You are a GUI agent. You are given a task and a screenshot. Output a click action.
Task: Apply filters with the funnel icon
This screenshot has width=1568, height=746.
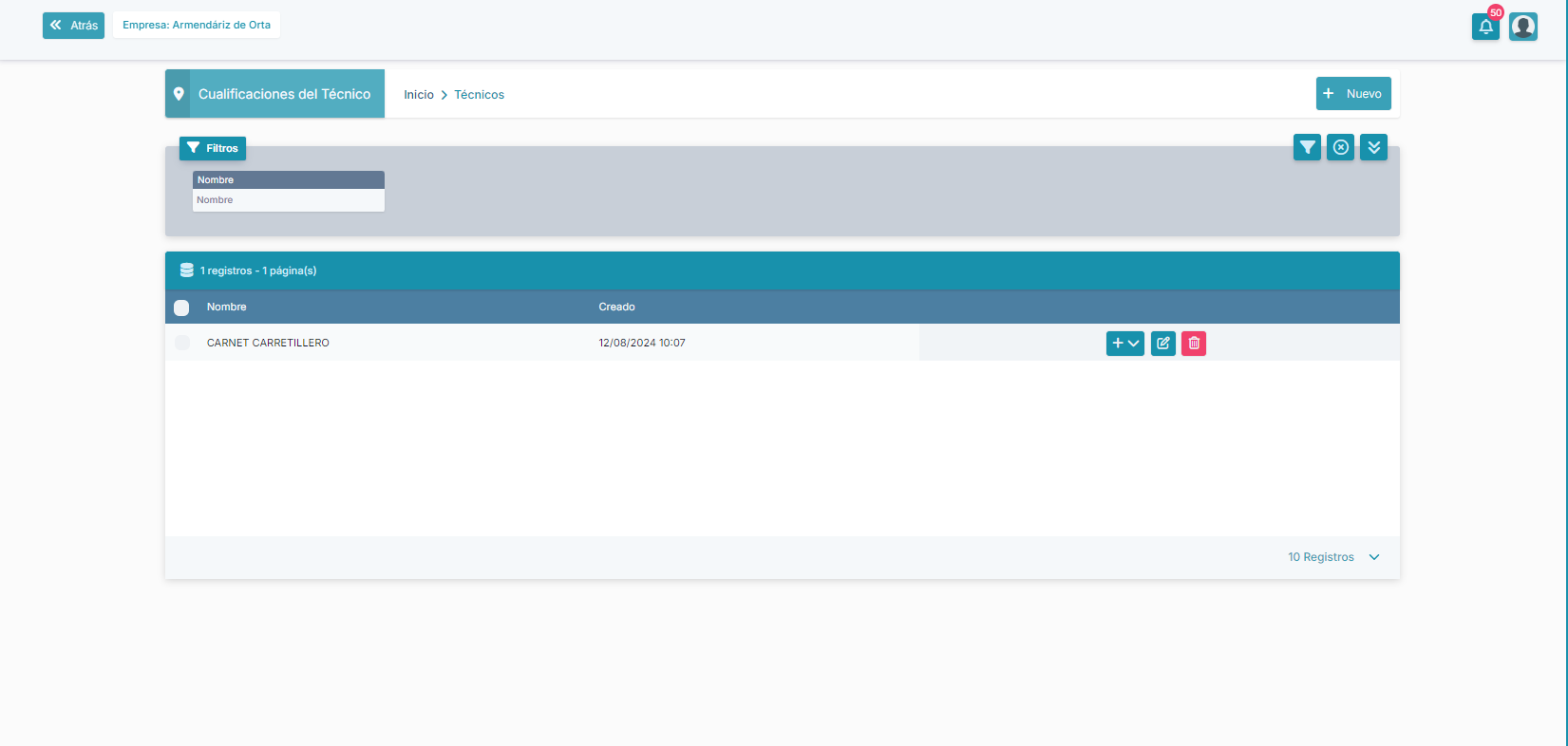[x=1307, y=147]
